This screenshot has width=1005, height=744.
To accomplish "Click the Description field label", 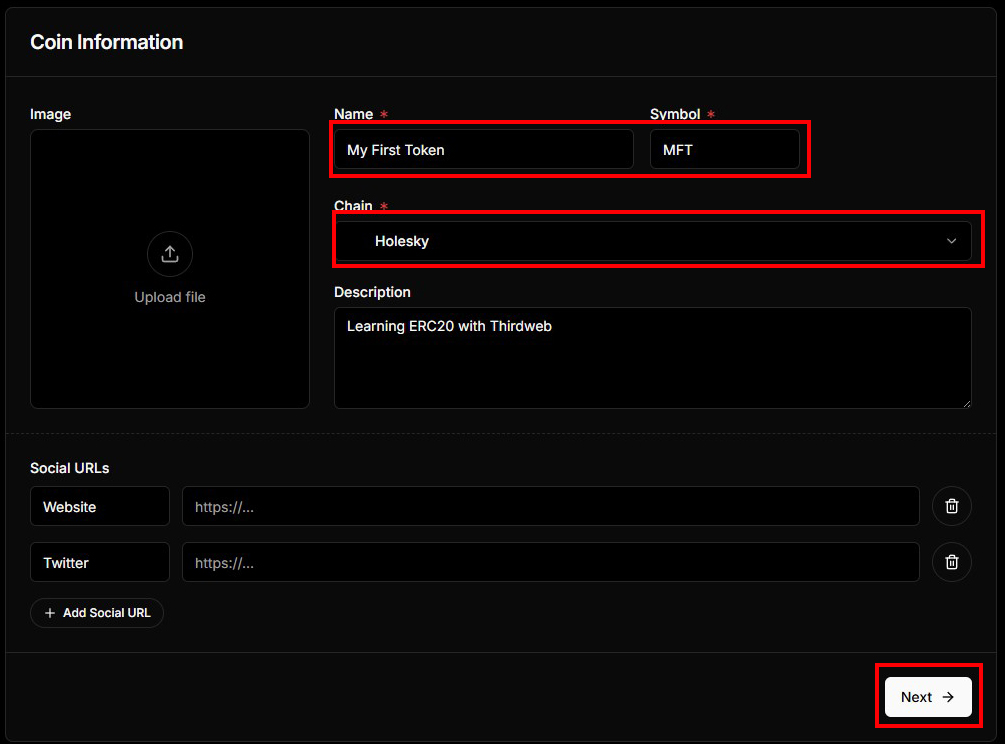I will [372, 292].
